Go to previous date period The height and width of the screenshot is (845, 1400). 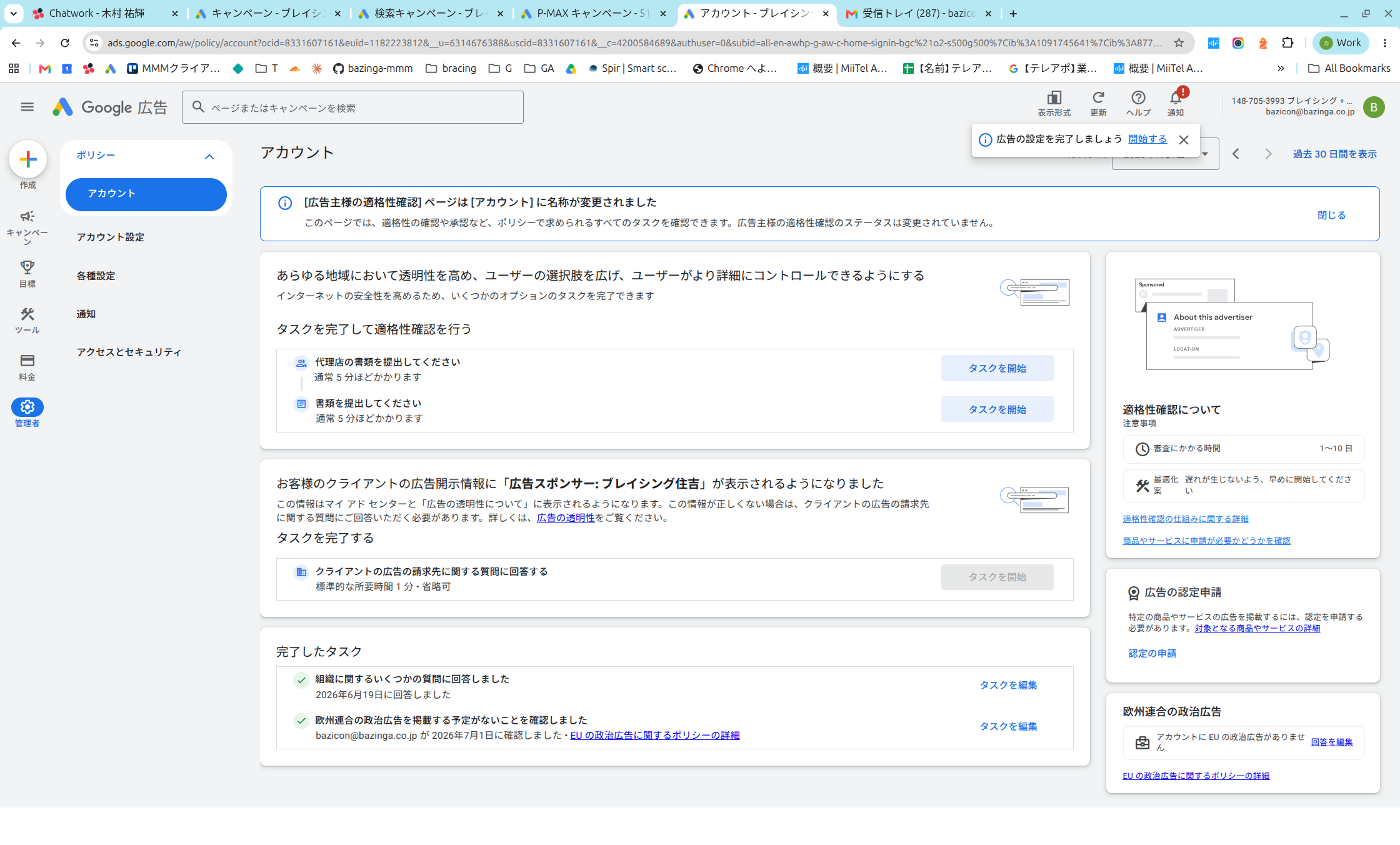pyautogui.click(x=1236, y=154)
